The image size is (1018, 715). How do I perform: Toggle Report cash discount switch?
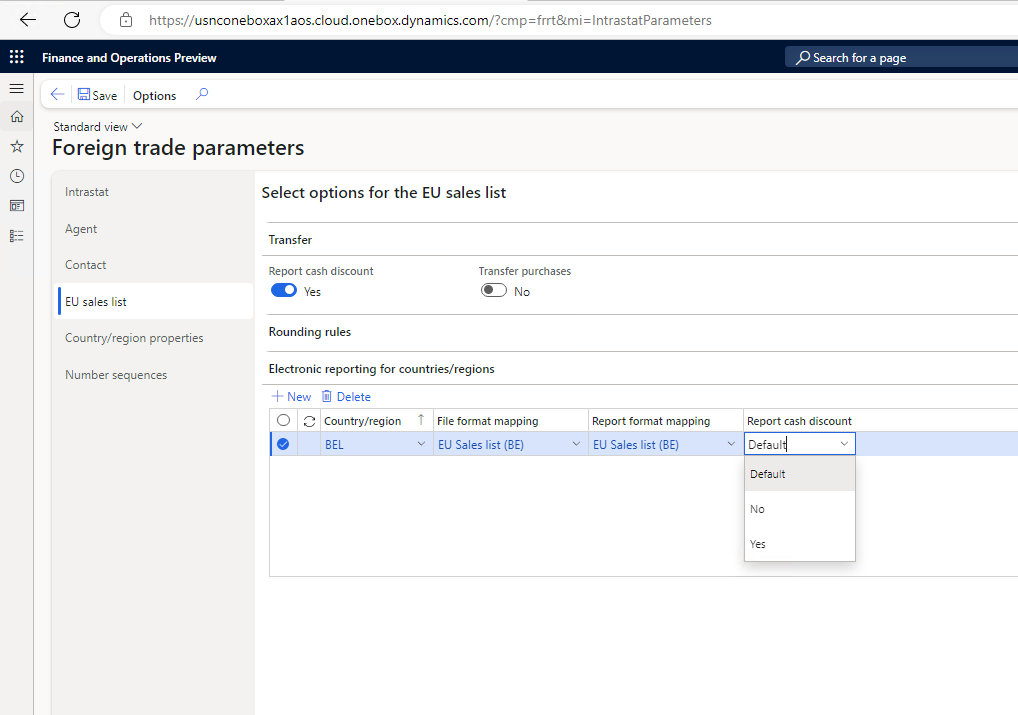tap(284, 290)
